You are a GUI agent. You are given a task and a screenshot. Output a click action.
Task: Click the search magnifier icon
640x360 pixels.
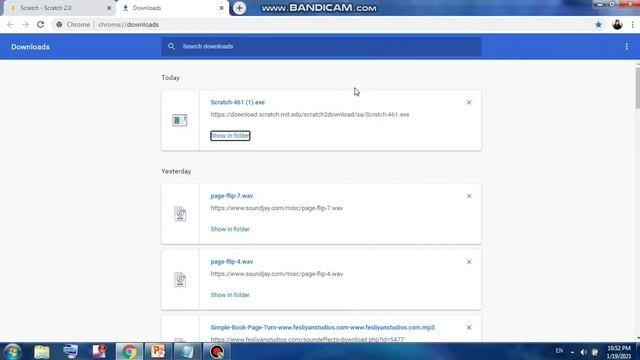coord(171,47)
